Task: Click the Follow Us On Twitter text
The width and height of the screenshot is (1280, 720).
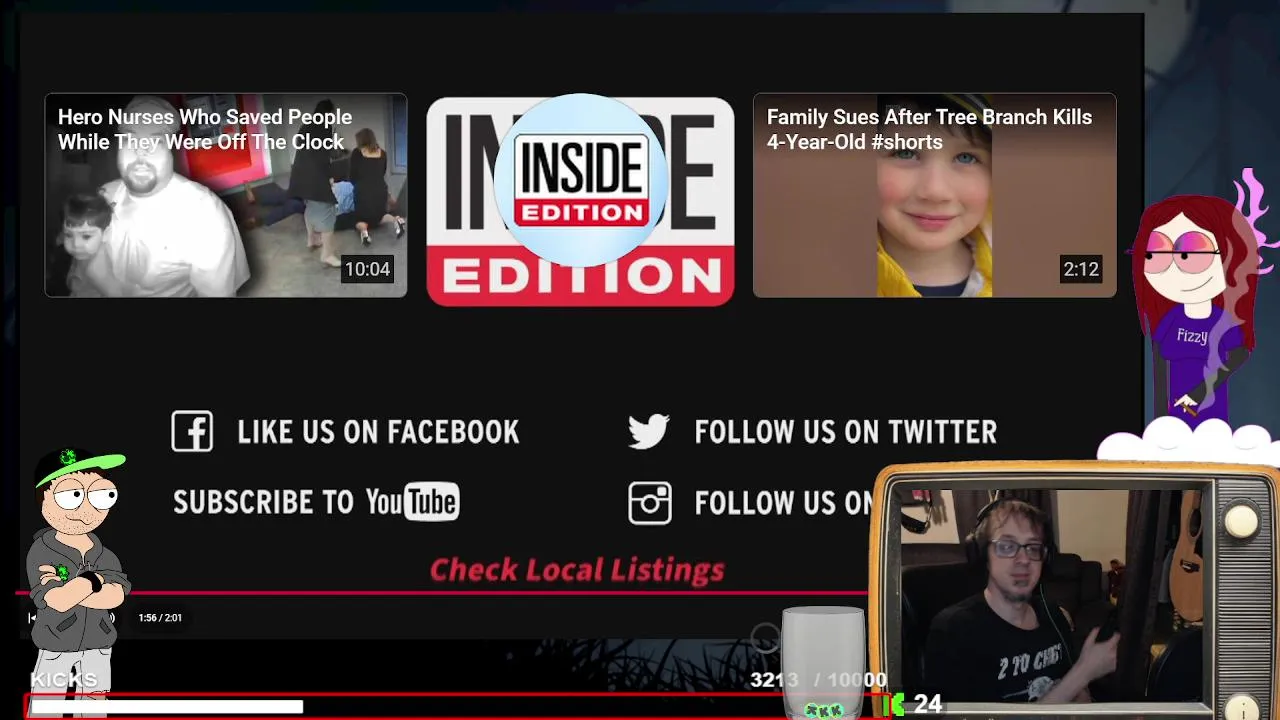Action: click(845, 432)
